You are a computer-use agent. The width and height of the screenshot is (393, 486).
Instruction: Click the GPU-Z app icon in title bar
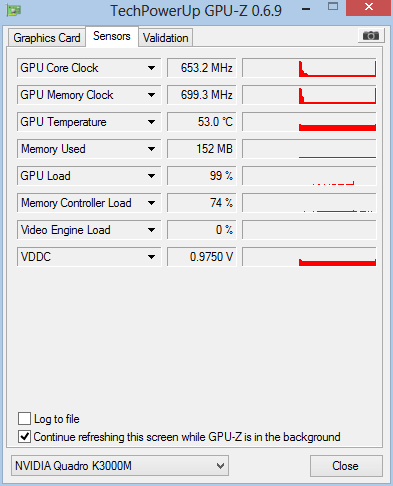[13, 10]
